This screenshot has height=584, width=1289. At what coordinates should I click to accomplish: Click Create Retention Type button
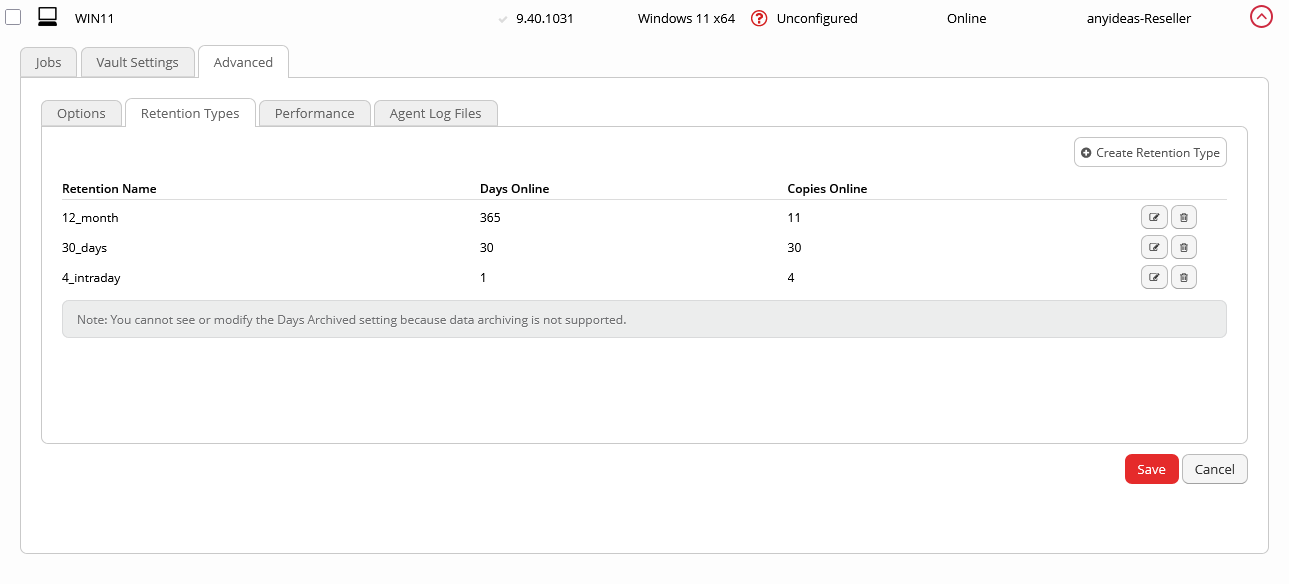(1150, 153)
